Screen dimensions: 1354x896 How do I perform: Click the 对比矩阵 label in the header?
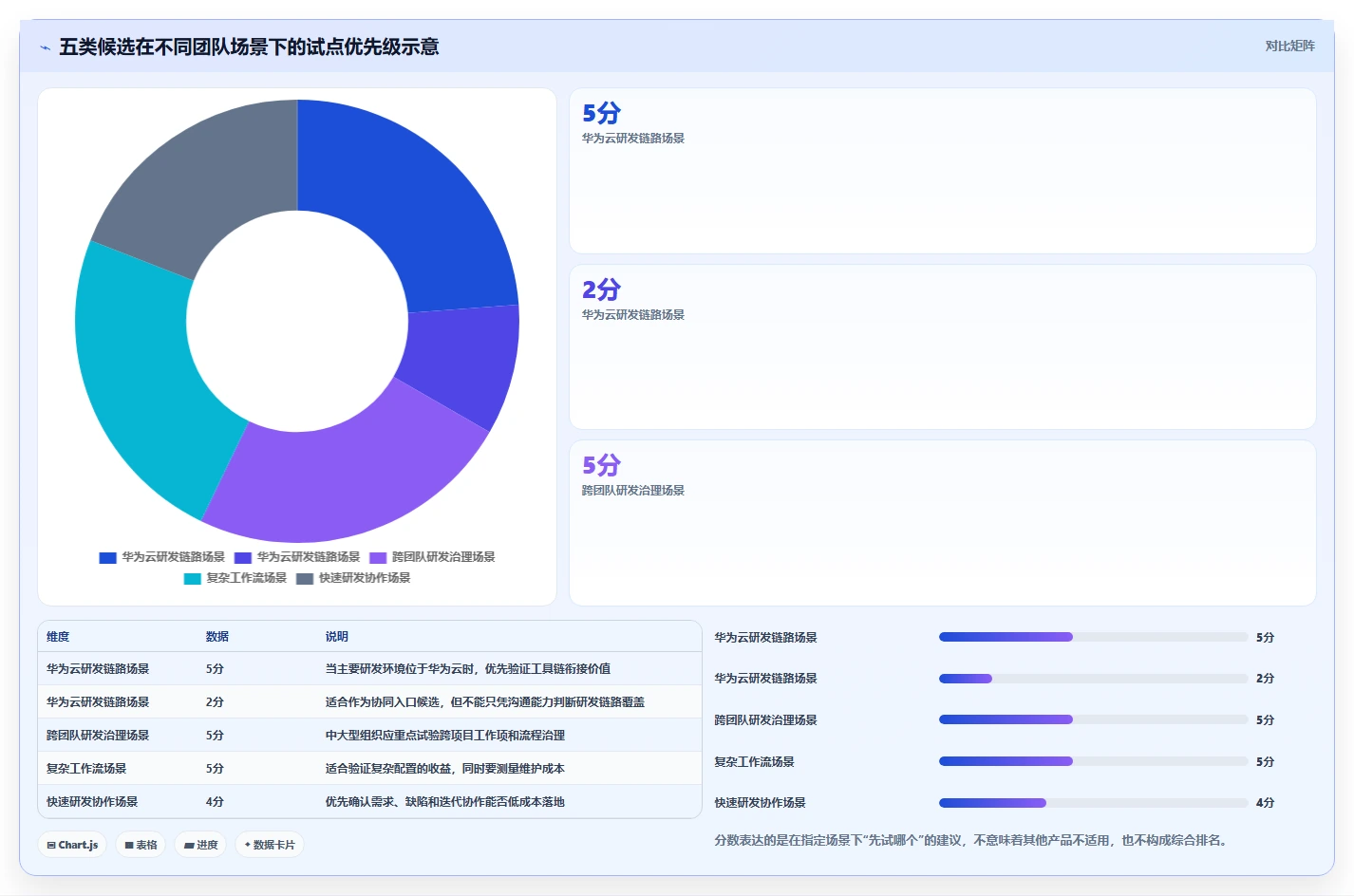[x=1289, y=46]
